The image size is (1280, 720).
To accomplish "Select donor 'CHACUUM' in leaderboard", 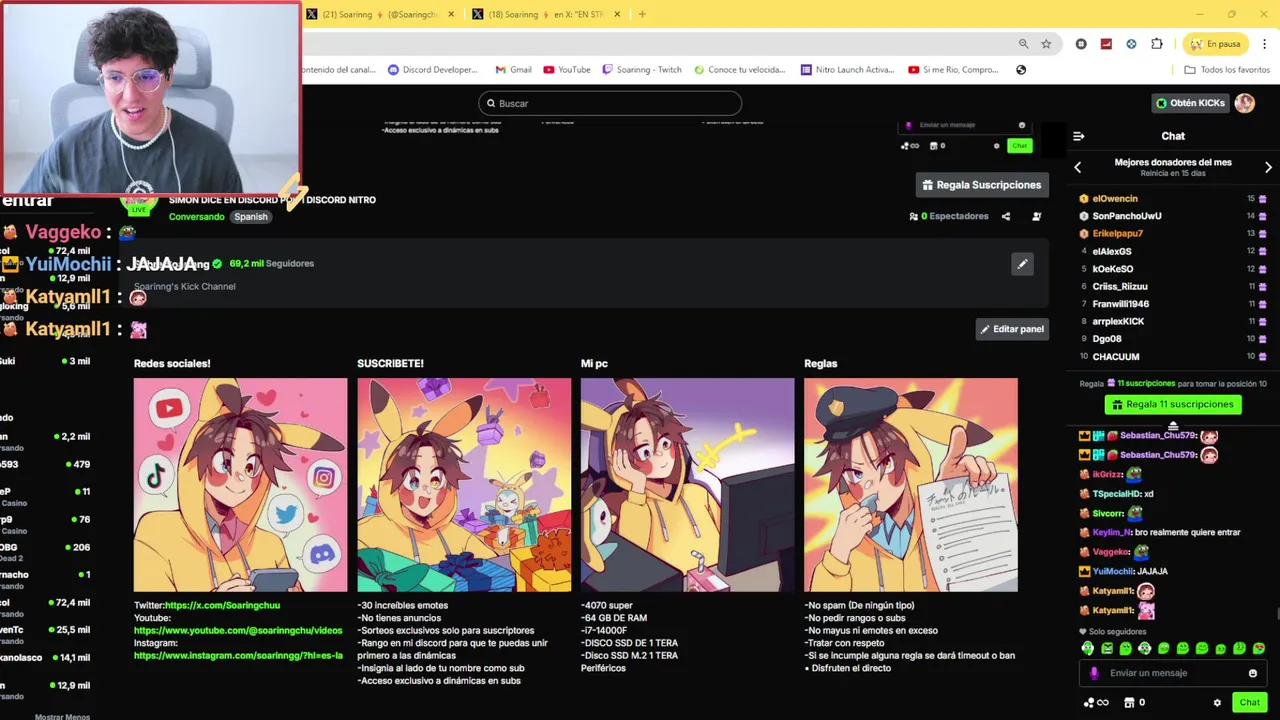I will tap(1116, 357).
